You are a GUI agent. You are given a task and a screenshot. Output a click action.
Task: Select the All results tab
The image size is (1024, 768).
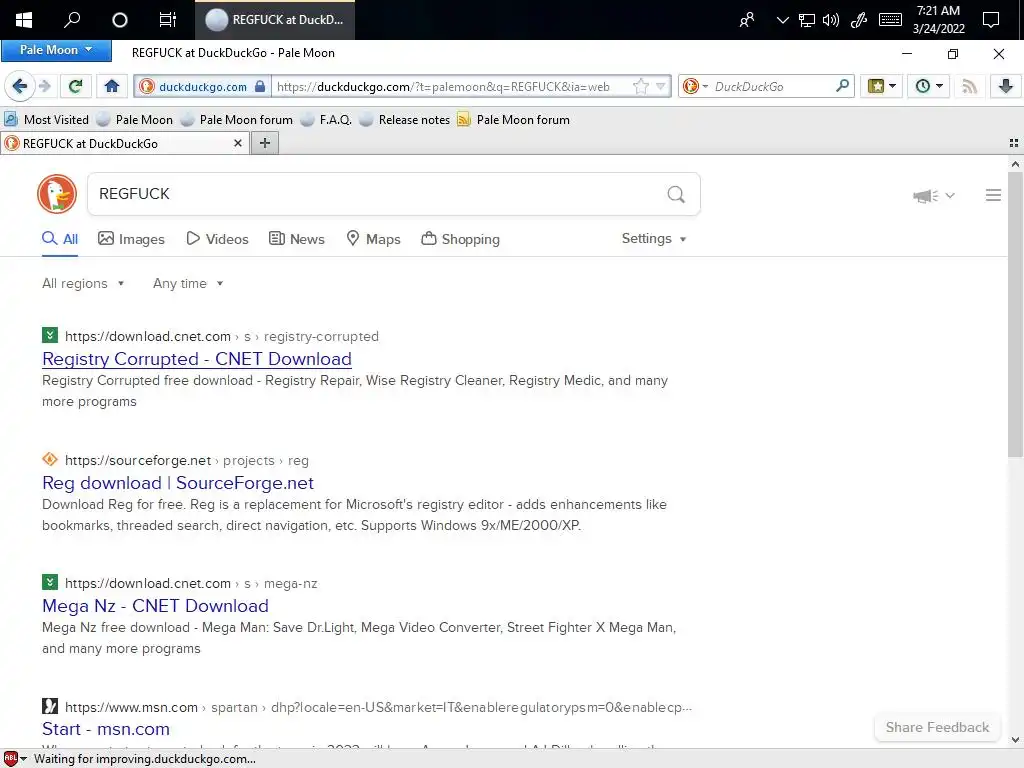pyautogui.click(x=59, y=239)
